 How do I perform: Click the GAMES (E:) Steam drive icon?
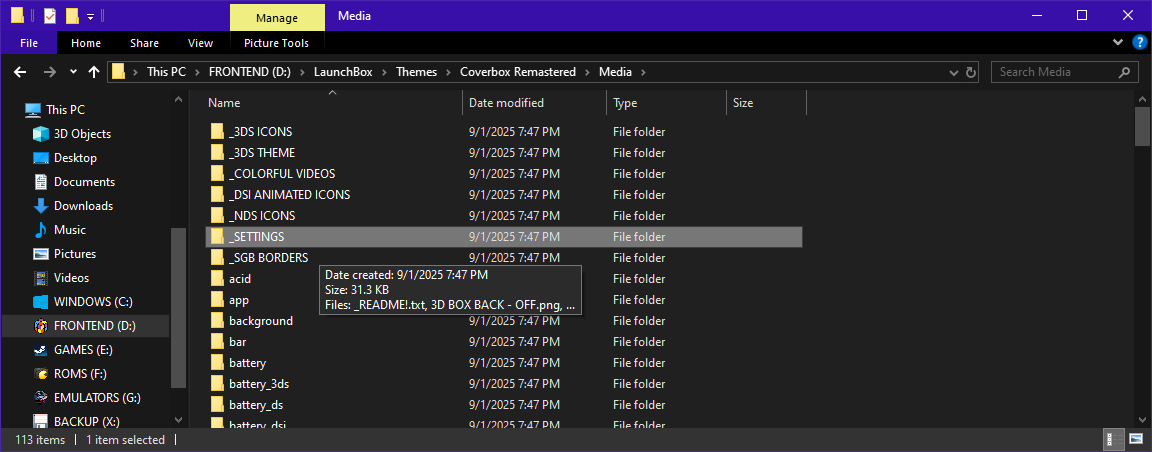[x=42, y=350]
